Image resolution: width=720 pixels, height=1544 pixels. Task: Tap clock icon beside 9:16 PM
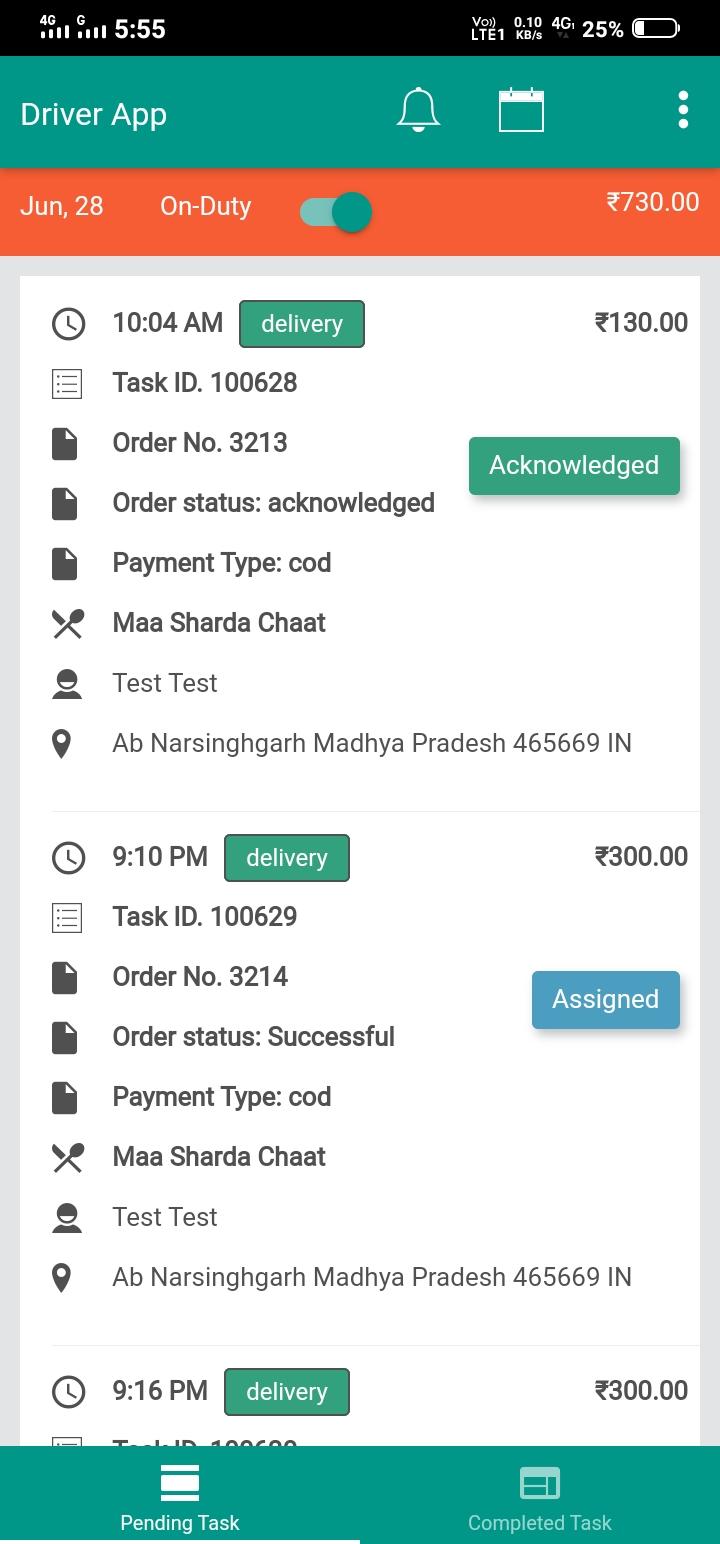[x=68, y=1391]
